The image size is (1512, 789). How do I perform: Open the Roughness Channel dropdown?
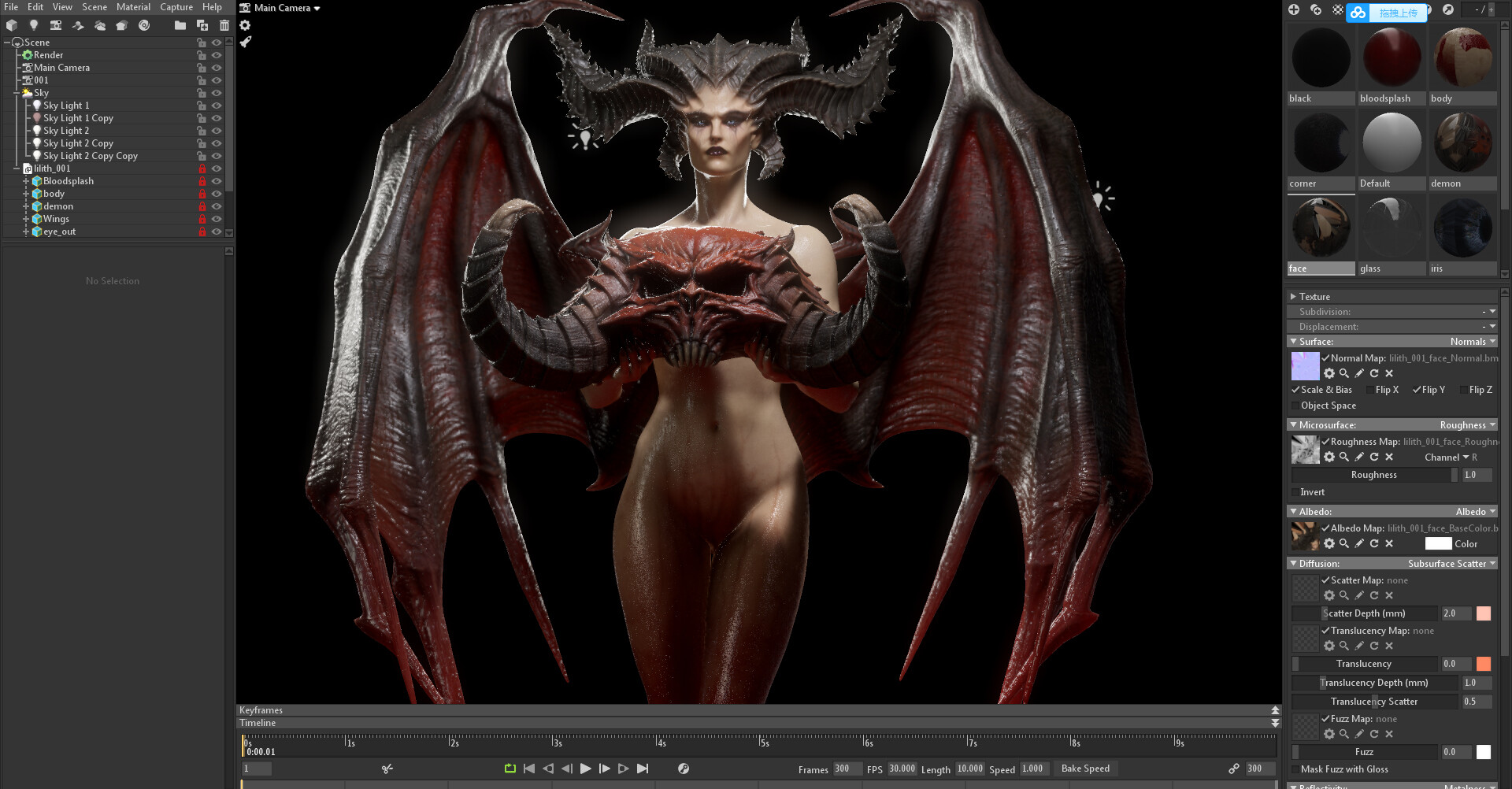1451,457
